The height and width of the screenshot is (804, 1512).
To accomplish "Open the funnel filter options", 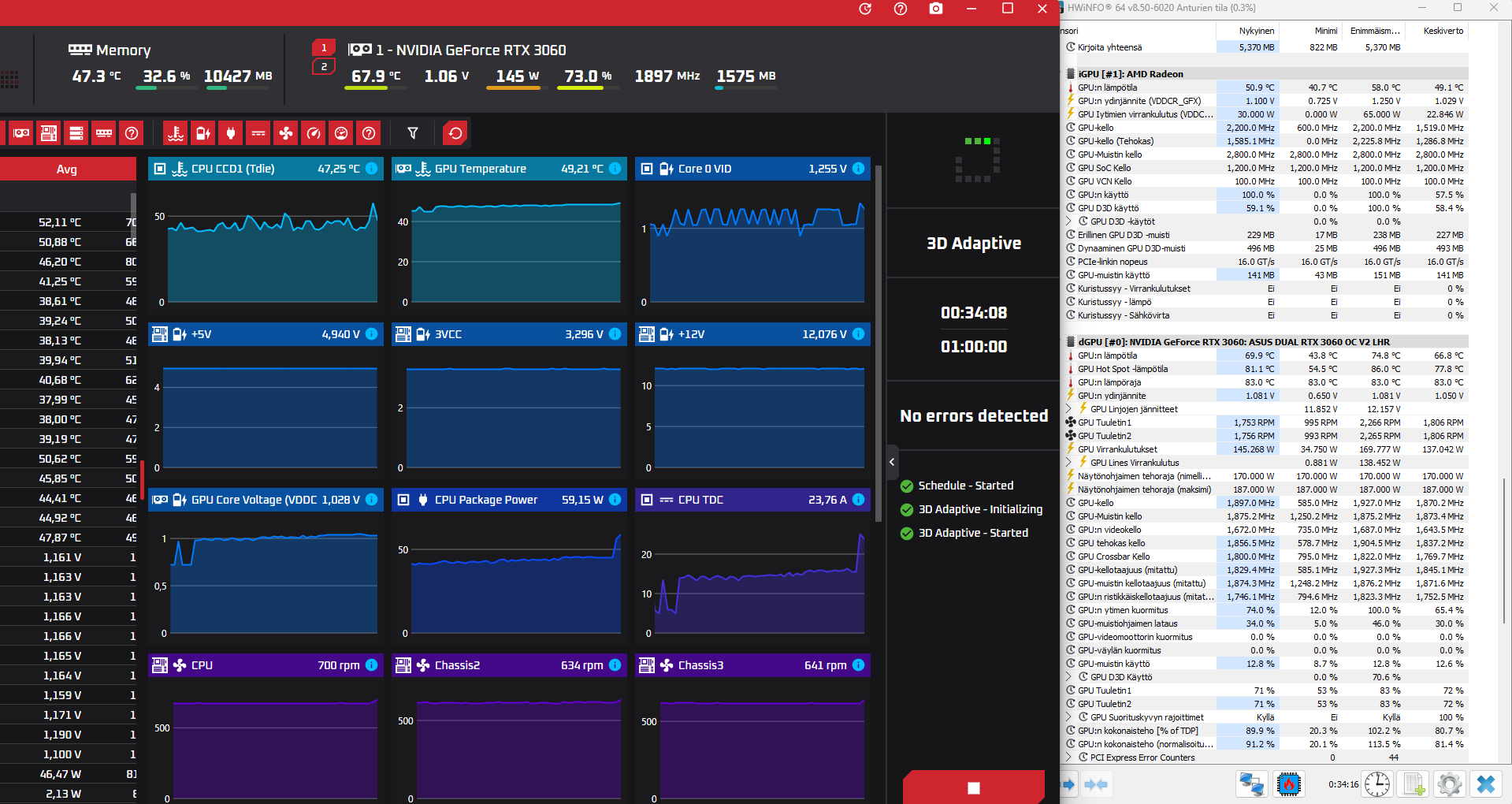I will (x=413, y=133).
